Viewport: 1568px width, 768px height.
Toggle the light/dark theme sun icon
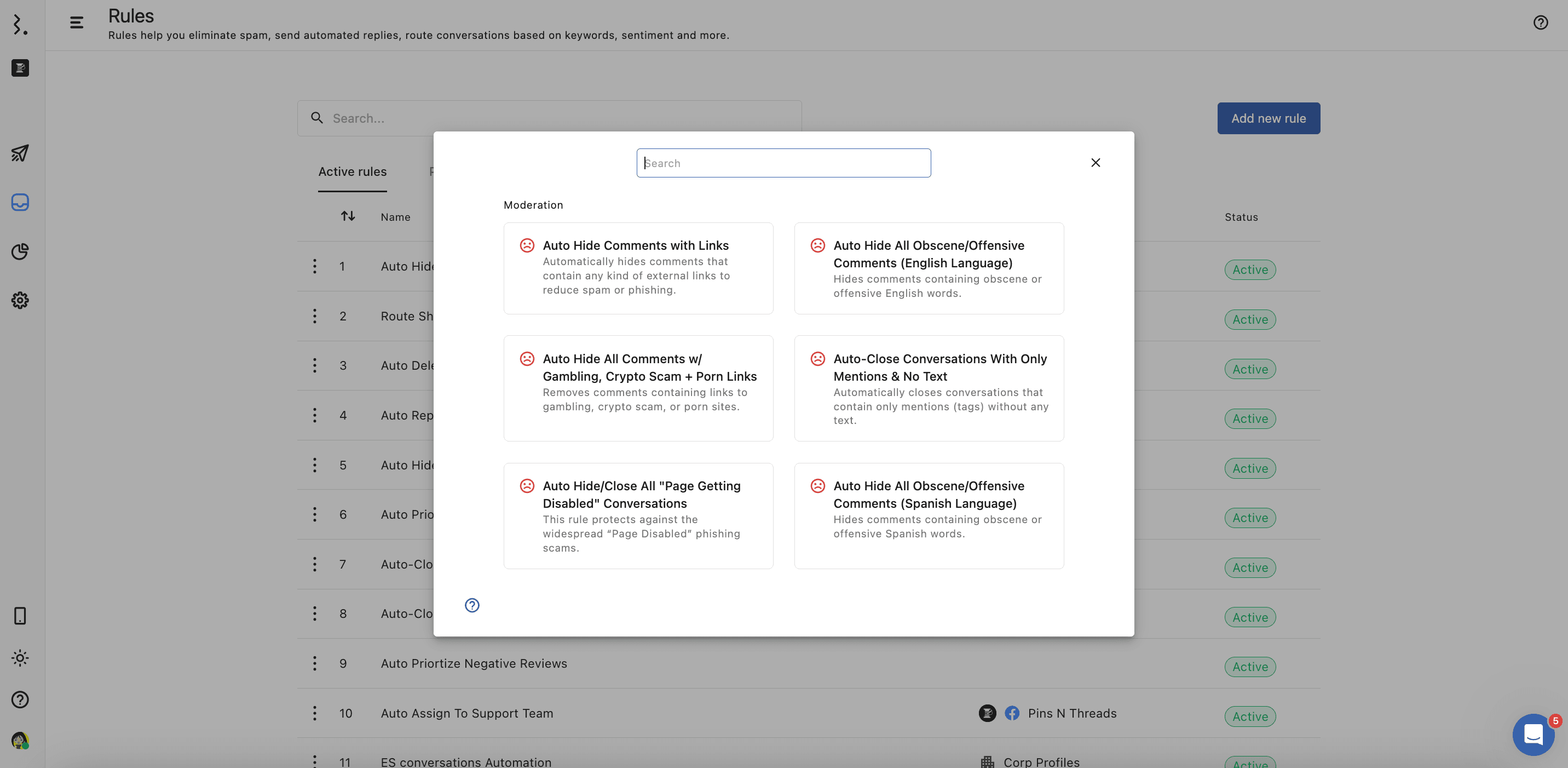click(x=20, y=658)
